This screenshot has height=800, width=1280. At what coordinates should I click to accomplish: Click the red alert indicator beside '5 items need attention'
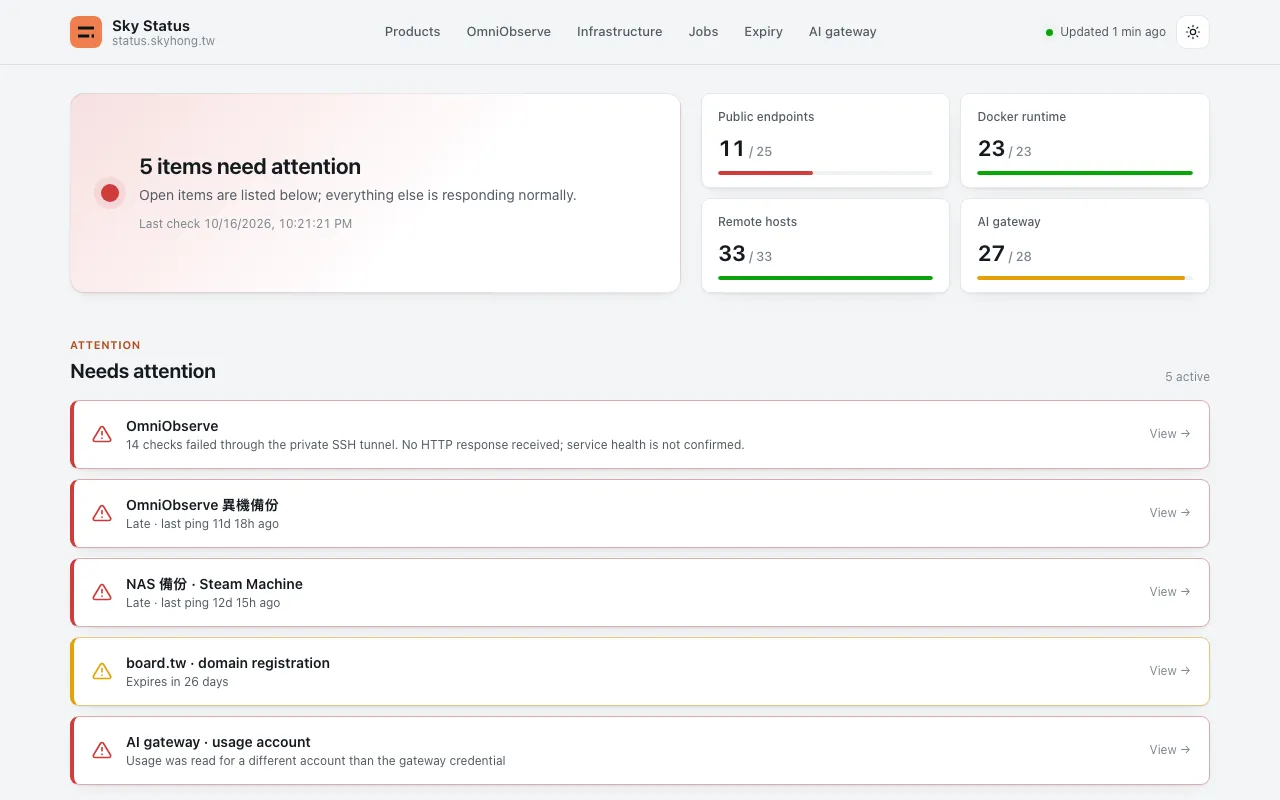click(110, 193)
